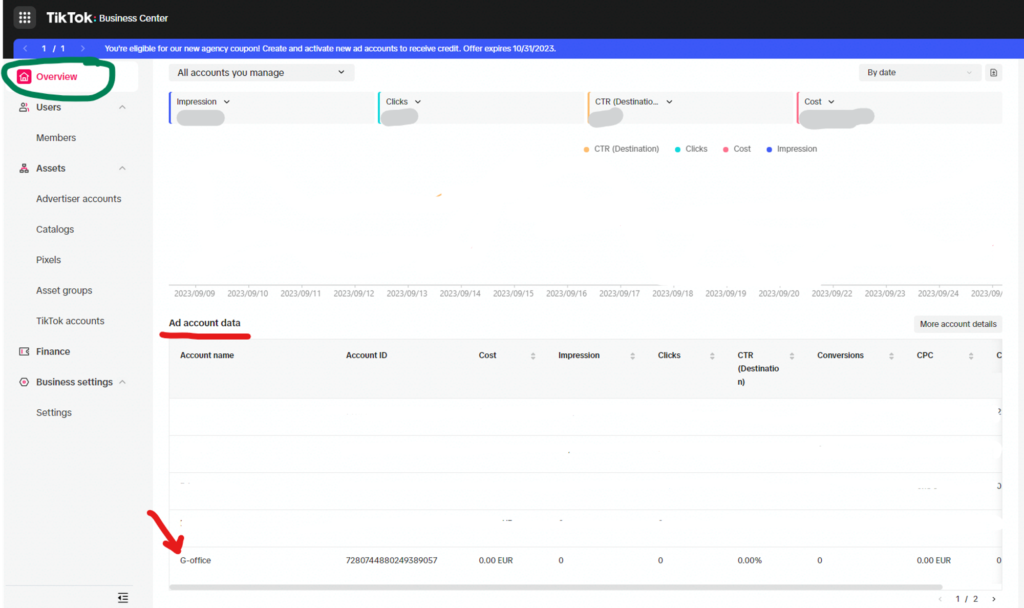Screen dimensions: 1024x608
Task: Click the 2023/09/24 date label on chart
Action: pos(938,294)
